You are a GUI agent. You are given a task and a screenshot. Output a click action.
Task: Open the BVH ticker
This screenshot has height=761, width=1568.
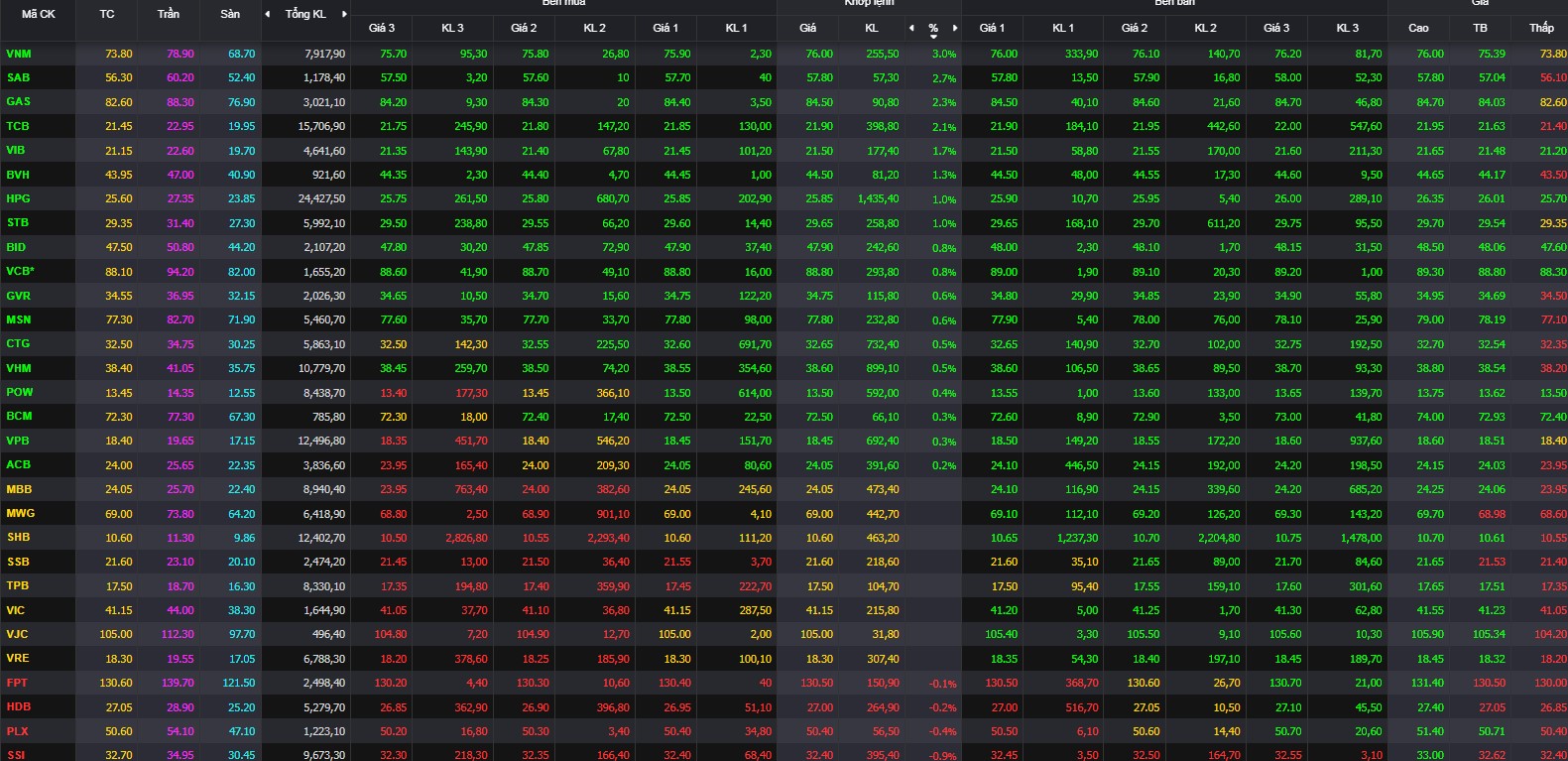[x=18, y=175]
